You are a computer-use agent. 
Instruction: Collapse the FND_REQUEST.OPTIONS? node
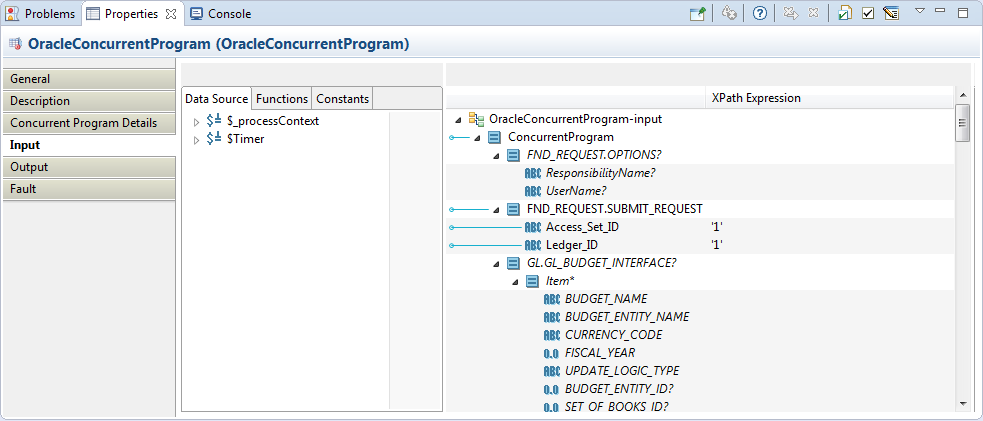tap(496, 155)
